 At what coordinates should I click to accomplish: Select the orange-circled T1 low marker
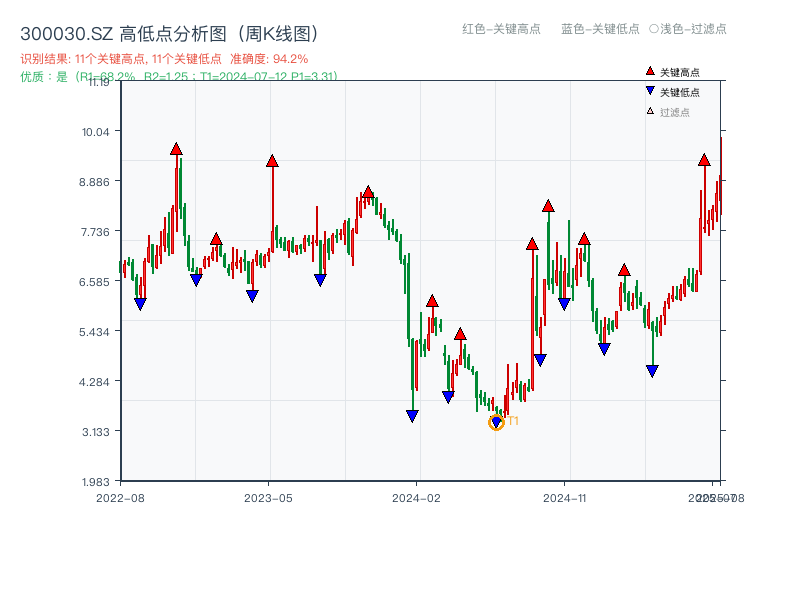tap(496, 422)
